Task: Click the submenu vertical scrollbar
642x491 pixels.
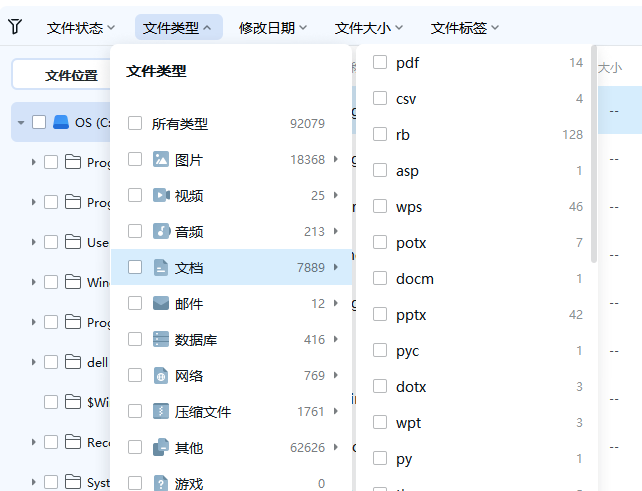Action: (x=594, y=154)
